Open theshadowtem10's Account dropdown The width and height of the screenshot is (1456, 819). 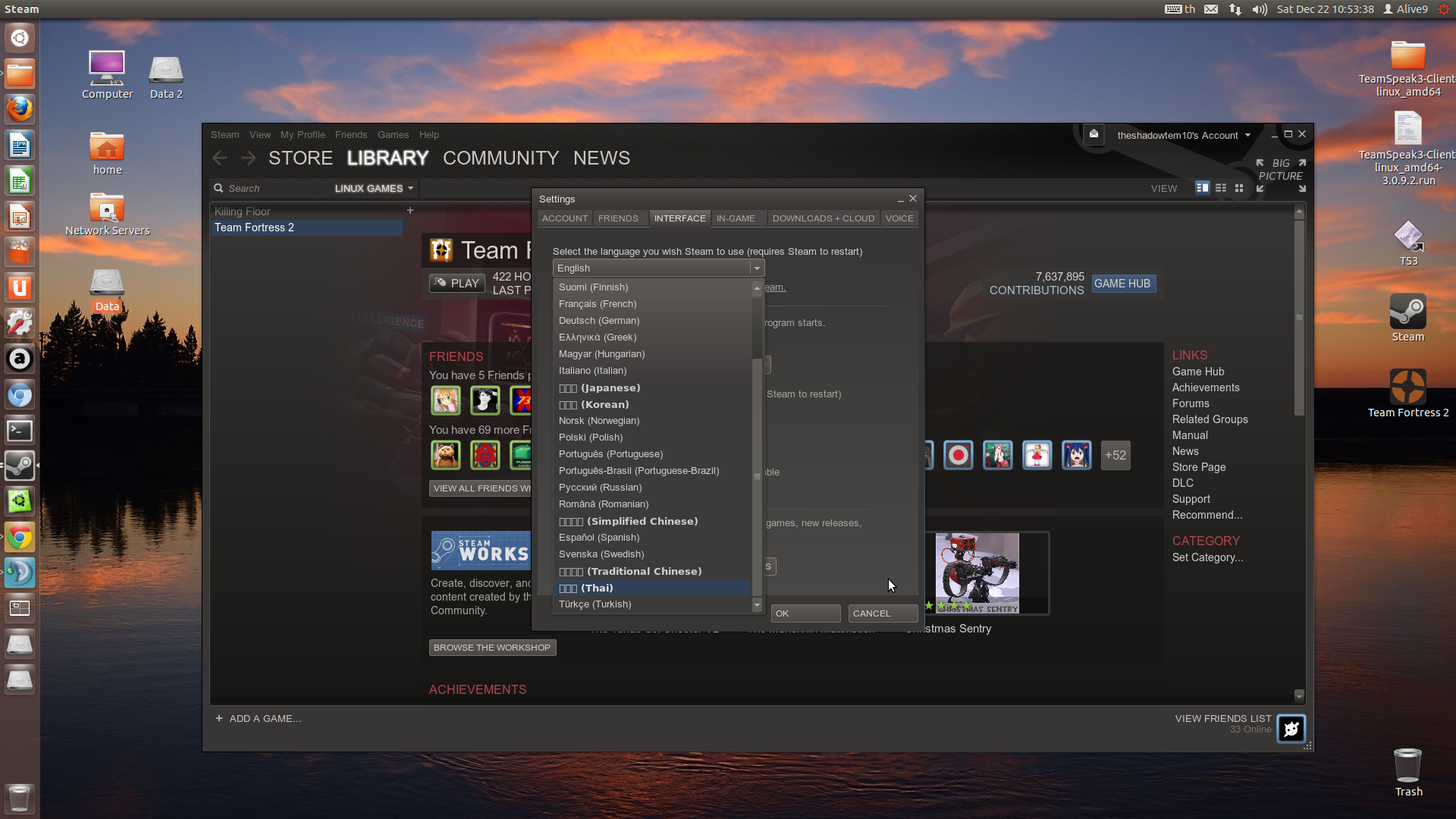coord(1183,135)
